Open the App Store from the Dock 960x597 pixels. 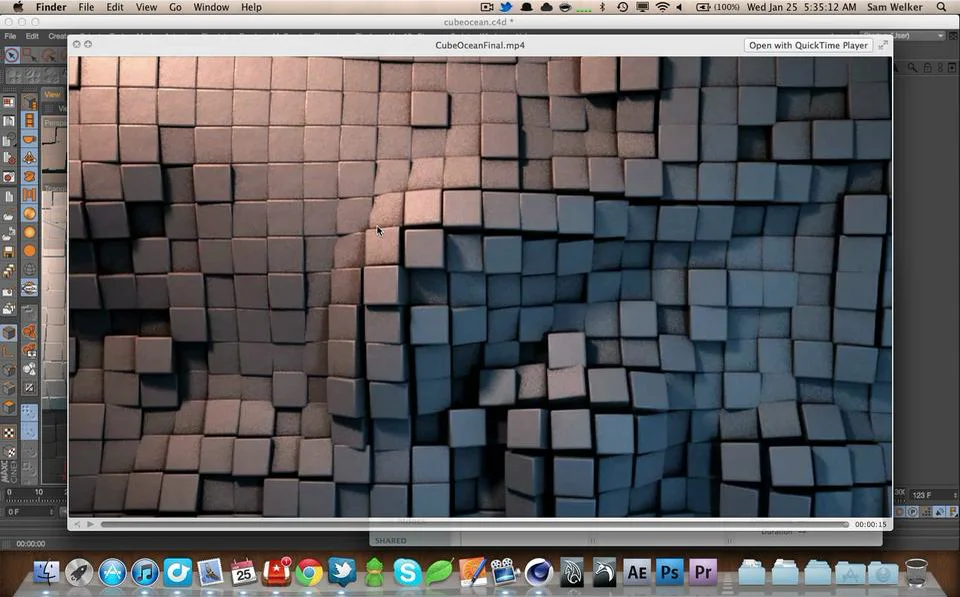pos(112,573)
